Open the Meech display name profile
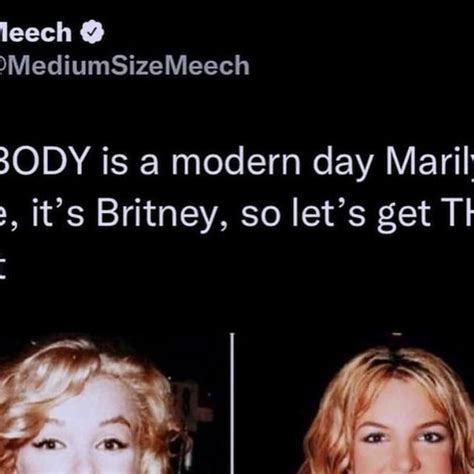 (36, 32)
